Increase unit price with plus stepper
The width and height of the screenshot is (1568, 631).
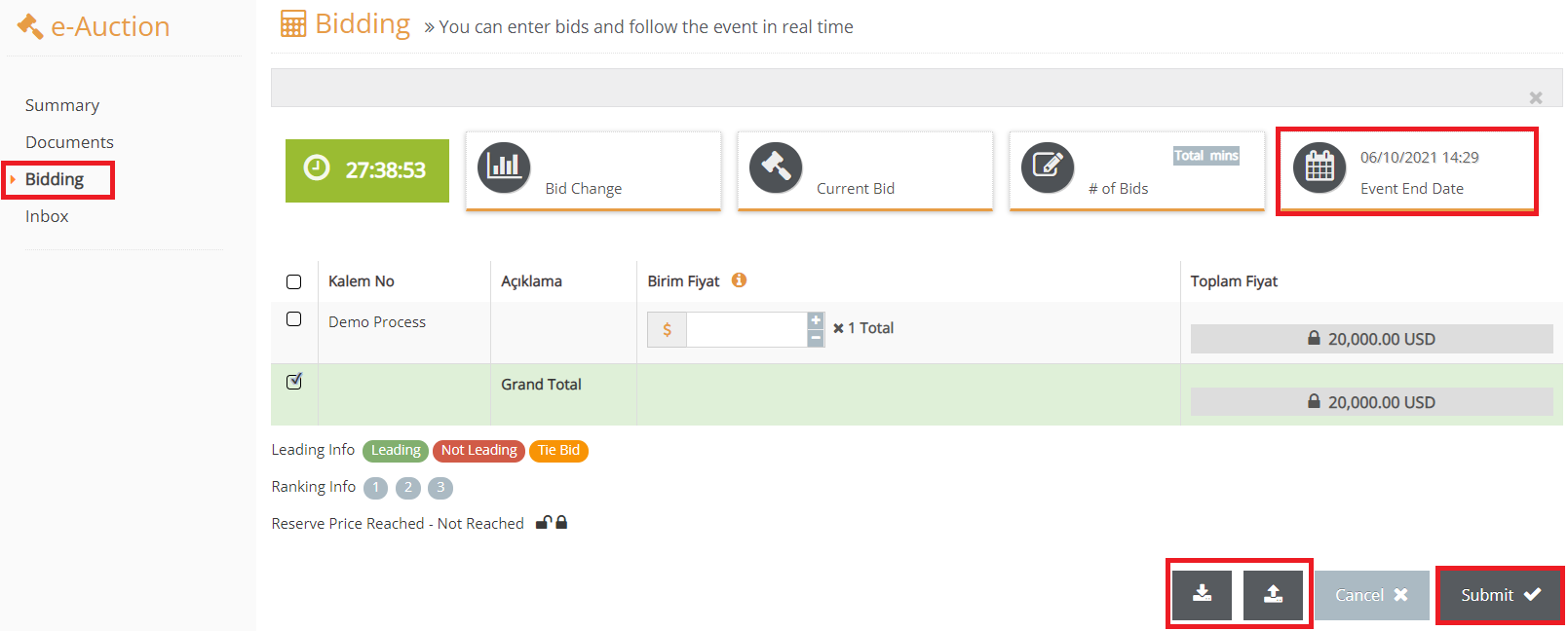coord(816,320)
